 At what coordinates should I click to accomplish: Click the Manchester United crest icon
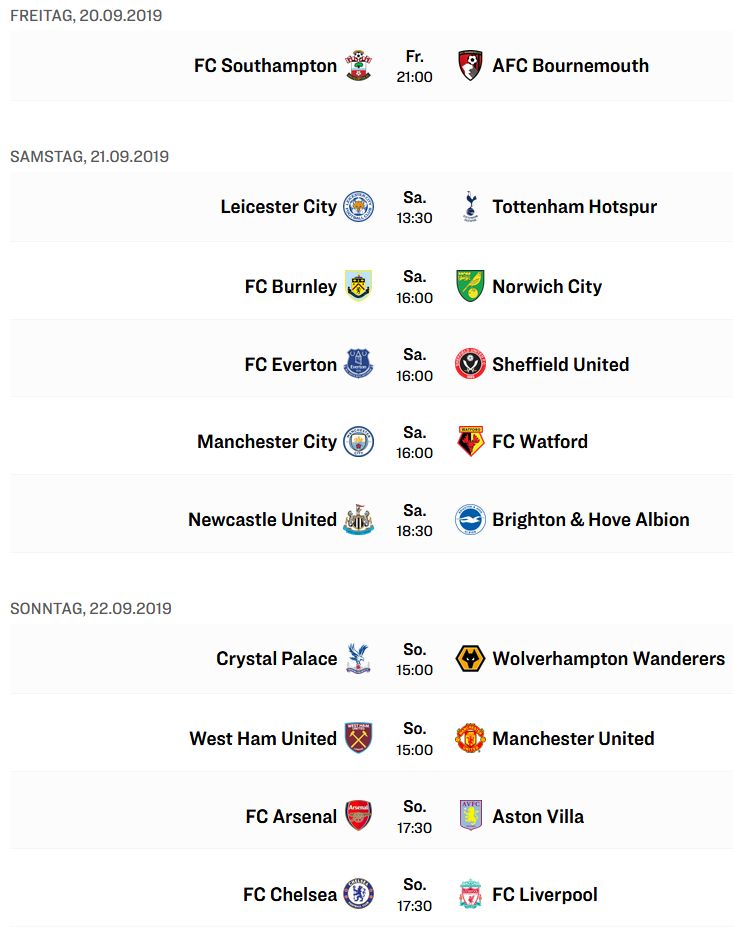pos(471,738)
